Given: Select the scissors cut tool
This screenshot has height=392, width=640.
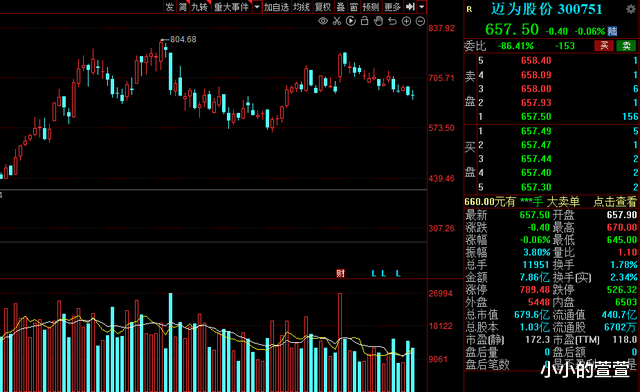Looking at the screenshot, I should coord(337,21).
